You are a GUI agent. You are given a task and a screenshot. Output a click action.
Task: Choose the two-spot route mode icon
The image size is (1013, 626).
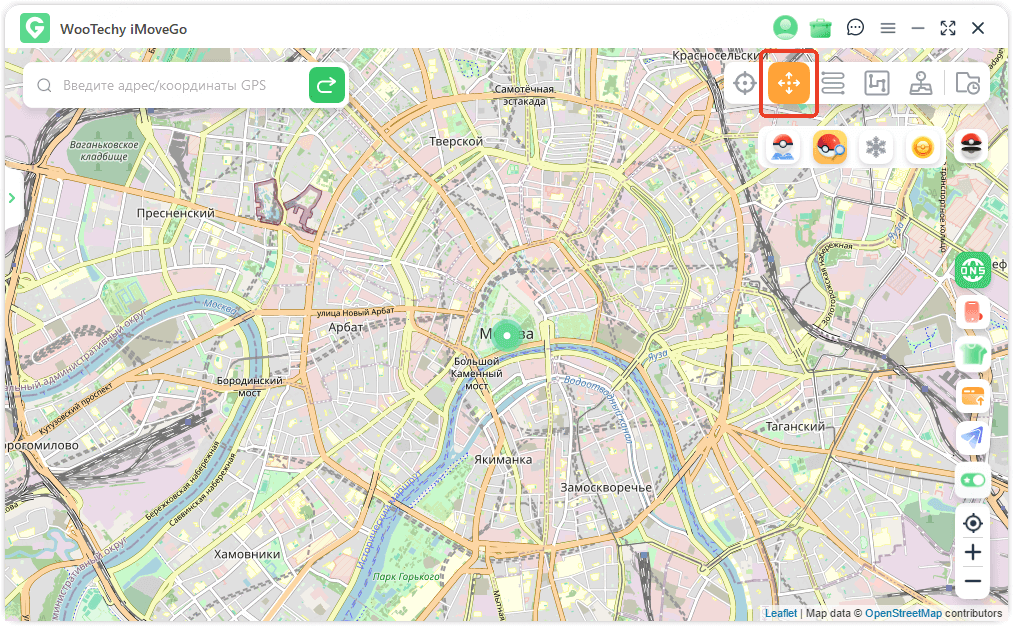tap(833, 84)
